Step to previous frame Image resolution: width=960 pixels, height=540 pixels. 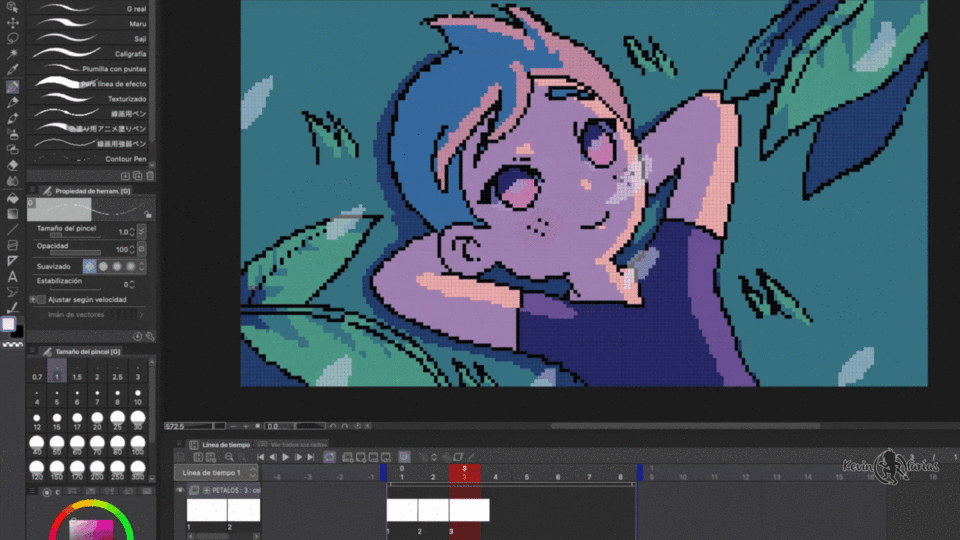coord(273,457)
